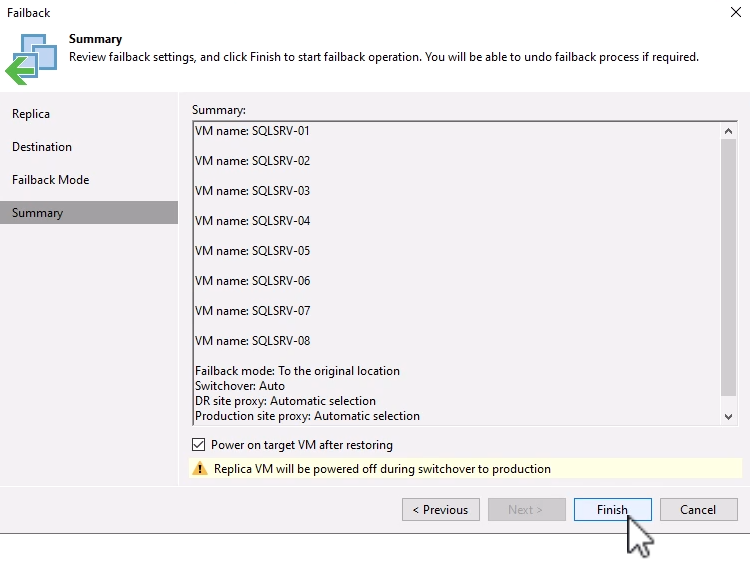Click the Failback mode summary line
This screenshot has height=562, width=750.
click(297, 371)
